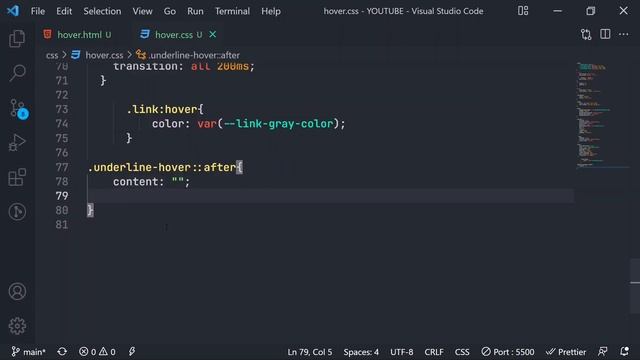
Task: Click the content: ""; declaration
Action: [x=151, y=182]
